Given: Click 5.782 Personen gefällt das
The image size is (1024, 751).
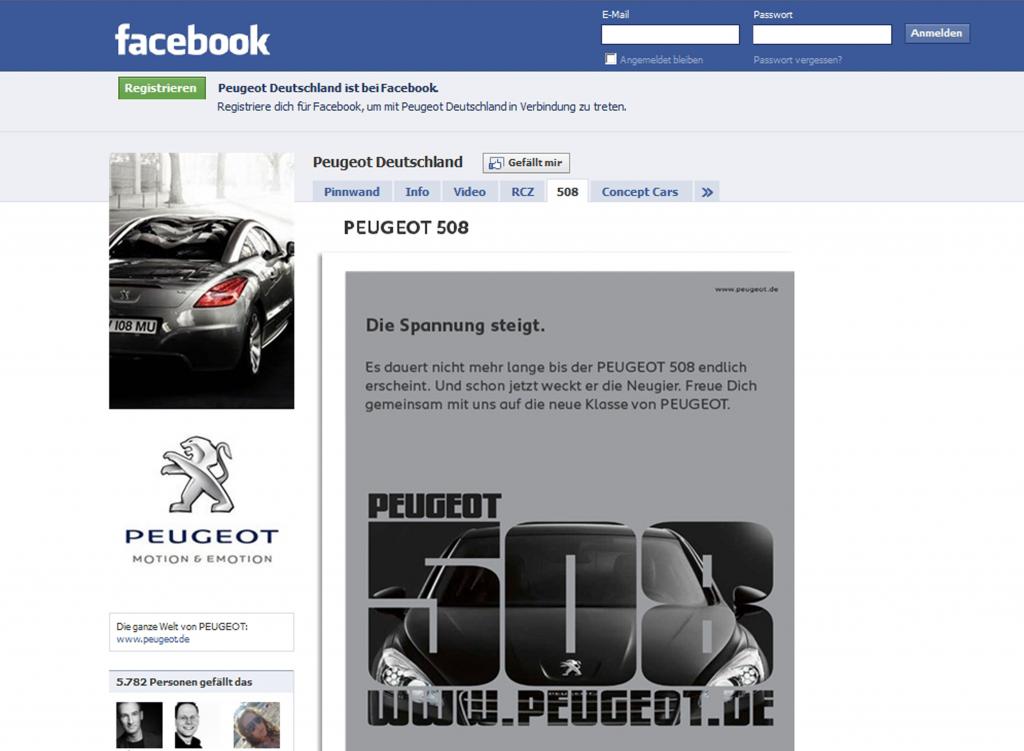Looking at the screenshot, I should click(x=184, y=682).
